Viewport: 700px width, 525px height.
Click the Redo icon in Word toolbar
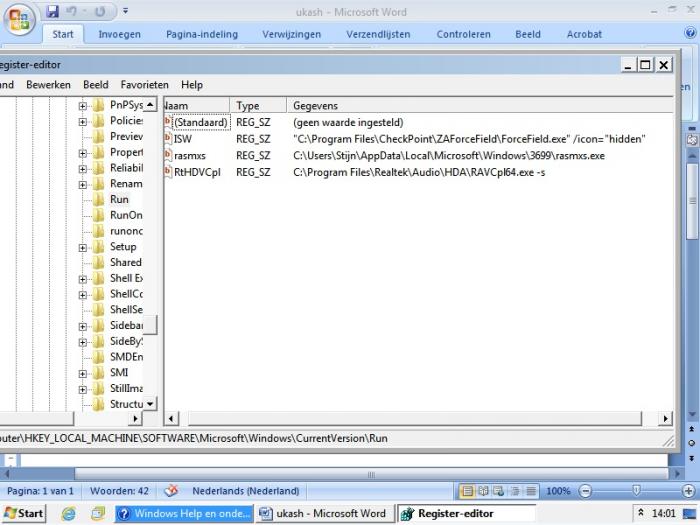100,12
